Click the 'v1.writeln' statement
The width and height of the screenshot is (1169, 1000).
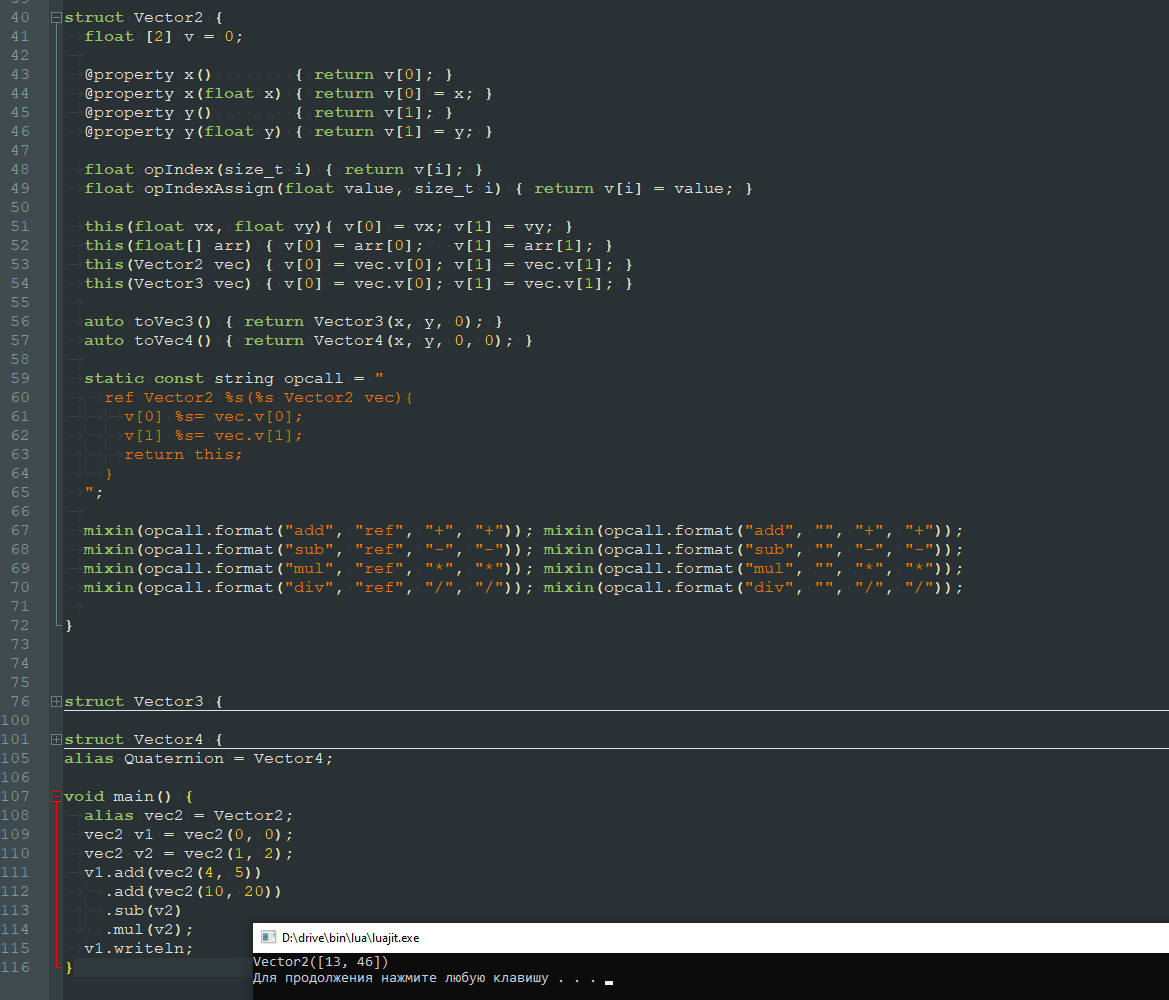click(x=138, y=949)
